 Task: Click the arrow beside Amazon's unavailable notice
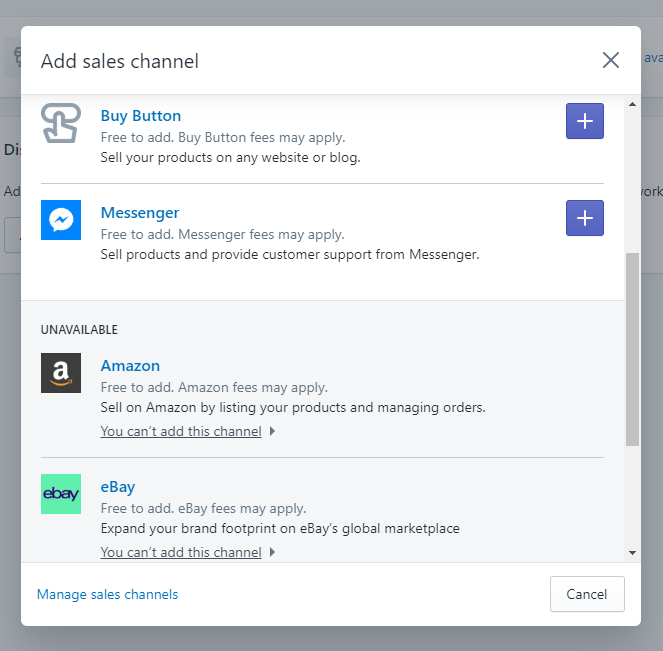[273, 432]
